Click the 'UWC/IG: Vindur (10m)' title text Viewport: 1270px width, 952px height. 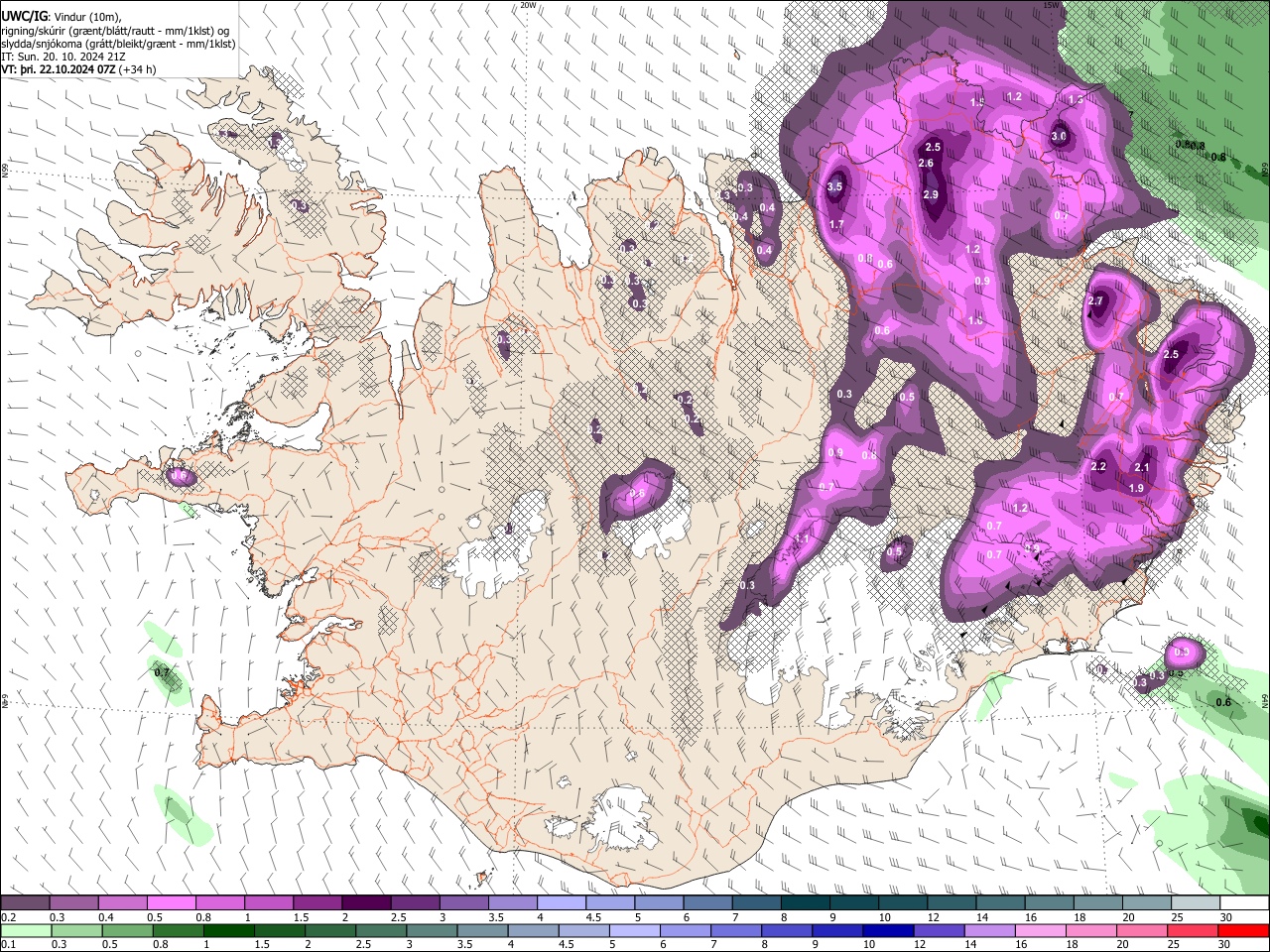61,16
